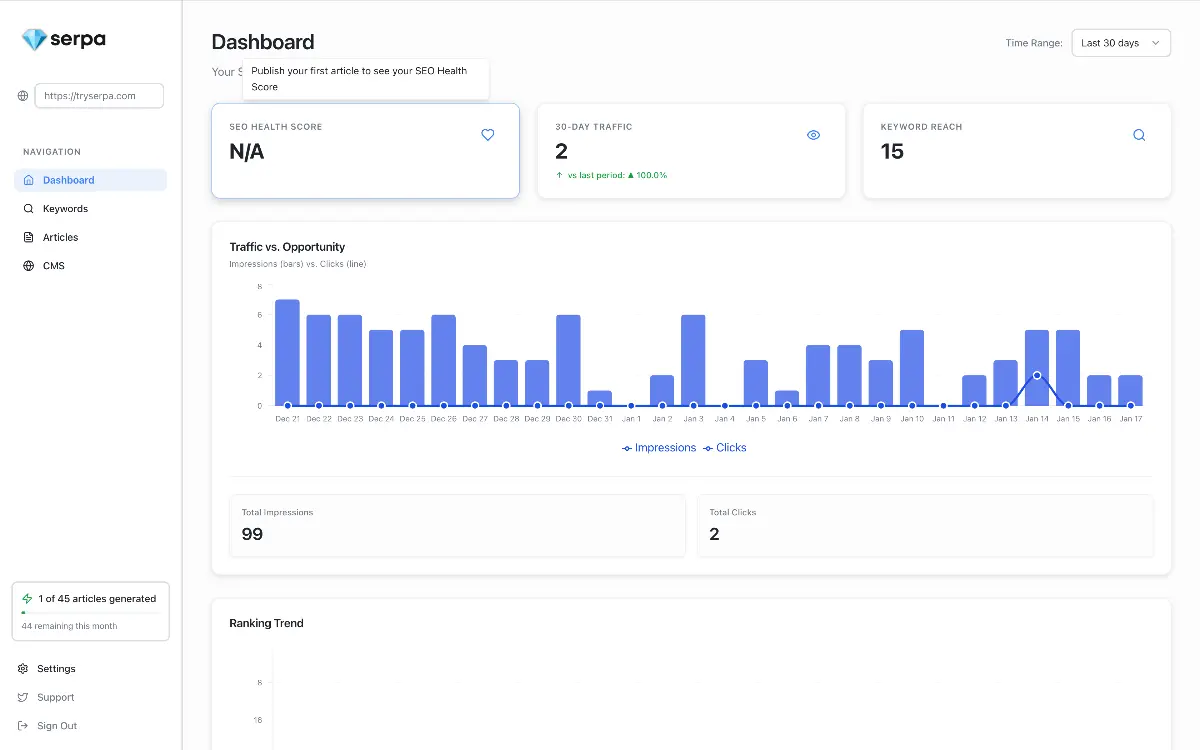Click the heart icon on SEO Health card

click(x=488, y=135)
